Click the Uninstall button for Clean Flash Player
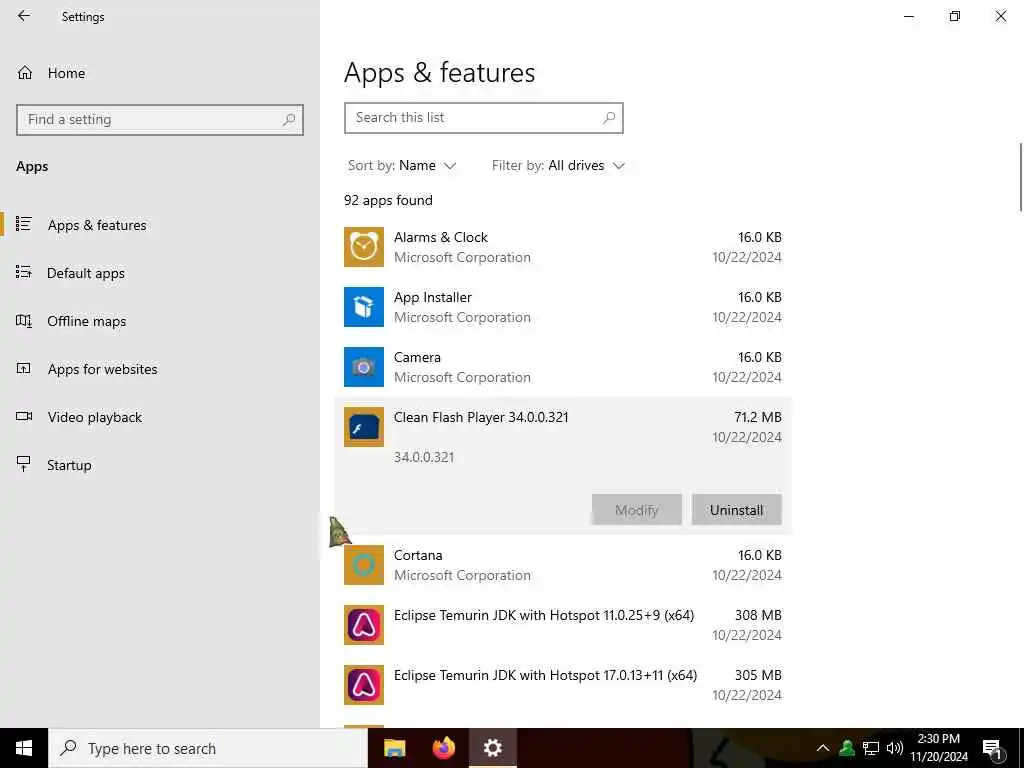The height and width of the screenshot is (768, 1024). [x=736, y=509]
